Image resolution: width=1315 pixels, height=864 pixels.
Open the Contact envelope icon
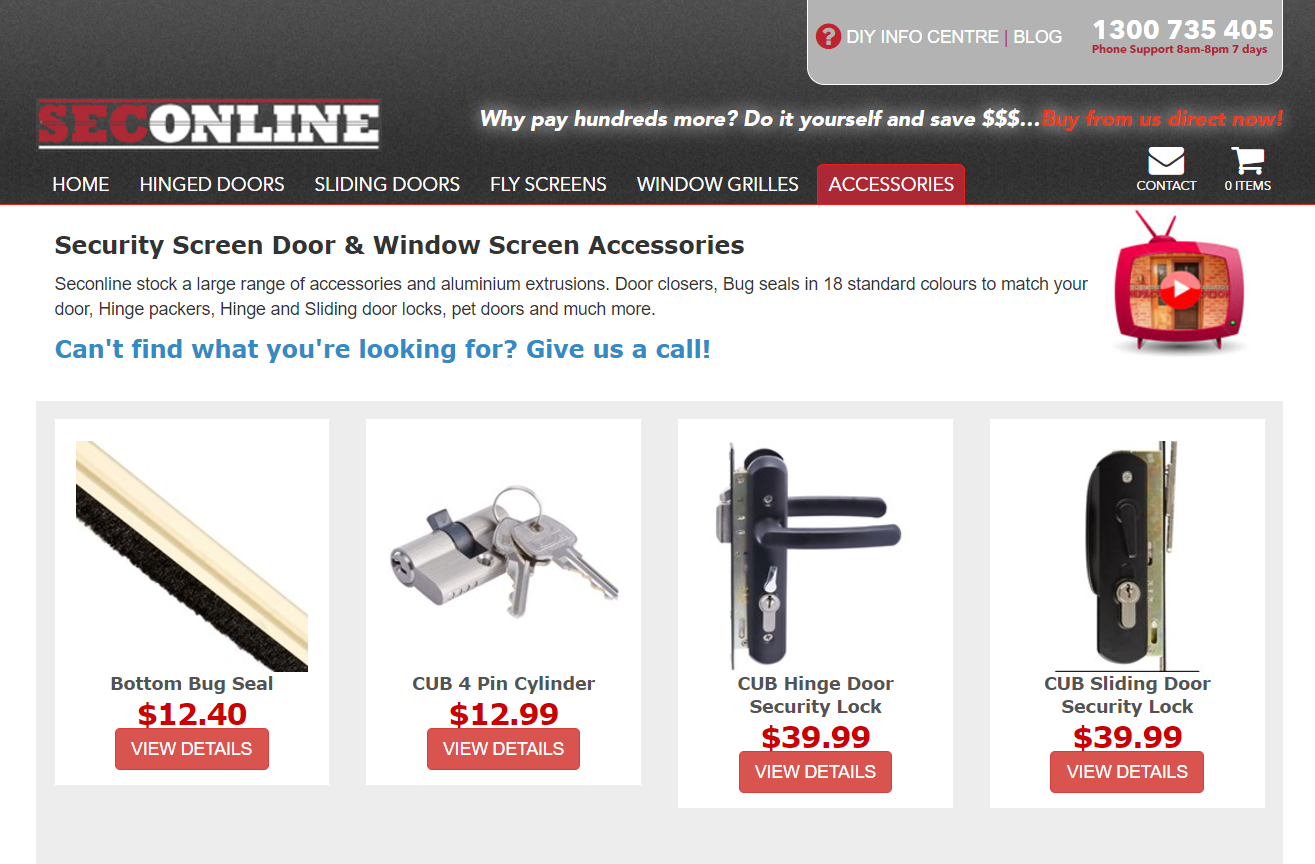pos(1166,161)
